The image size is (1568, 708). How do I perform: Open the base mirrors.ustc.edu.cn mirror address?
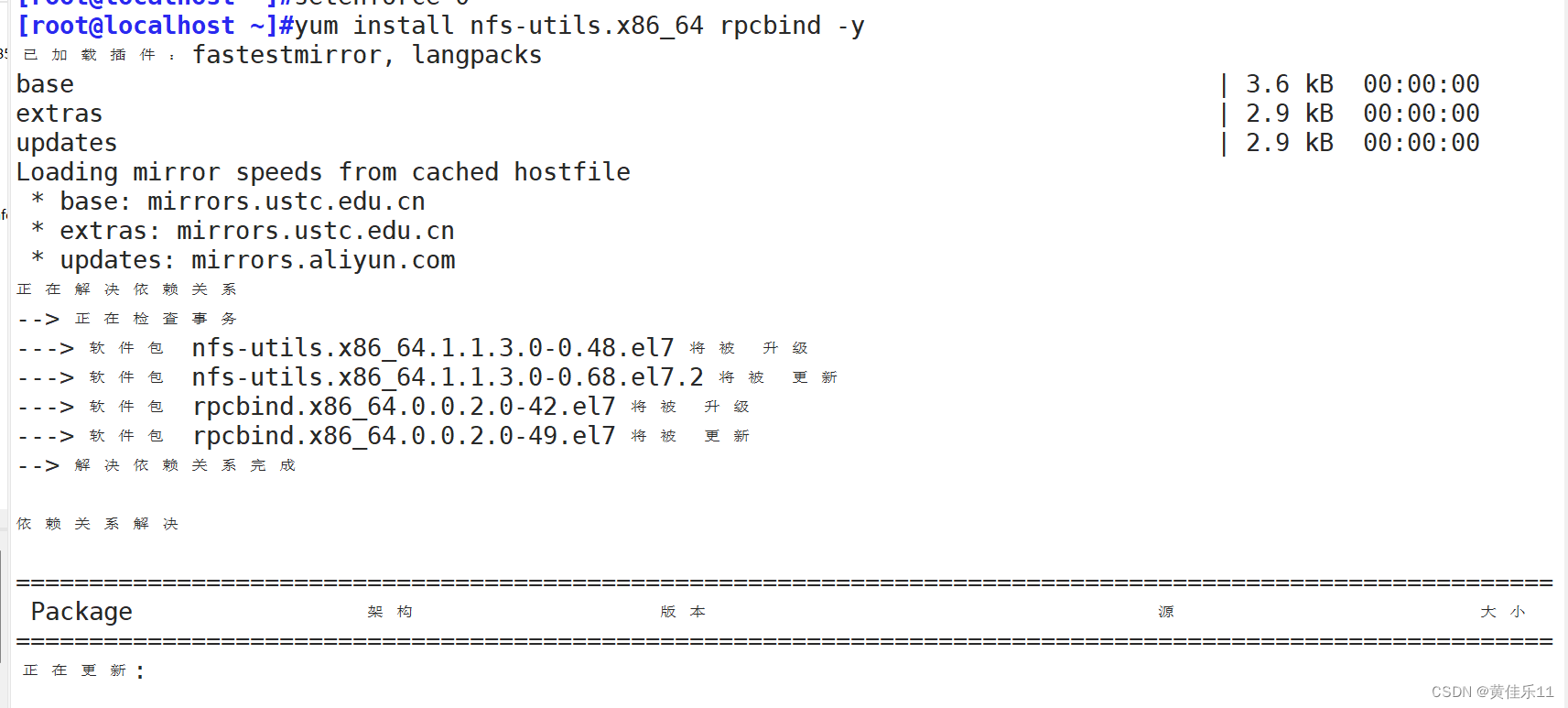pyautogui.click(x=286, y=202)
